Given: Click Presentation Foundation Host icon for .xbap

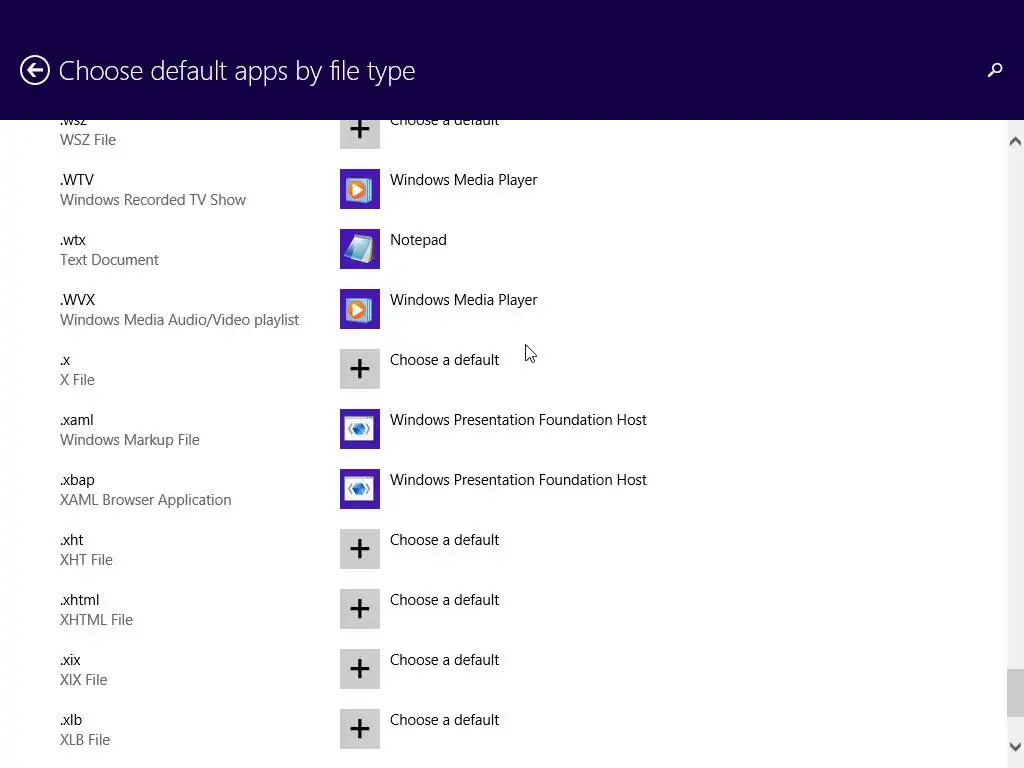Looking at the screenshot, I should [x=360, y=489].
